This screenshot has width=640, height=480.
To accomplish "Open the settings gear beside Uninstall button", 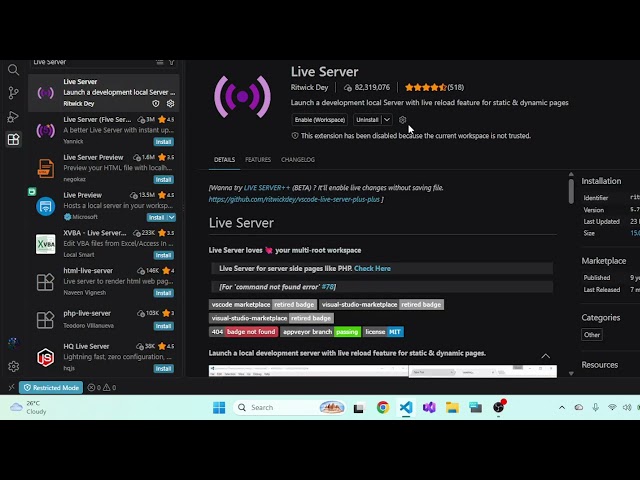I will 402,120.
